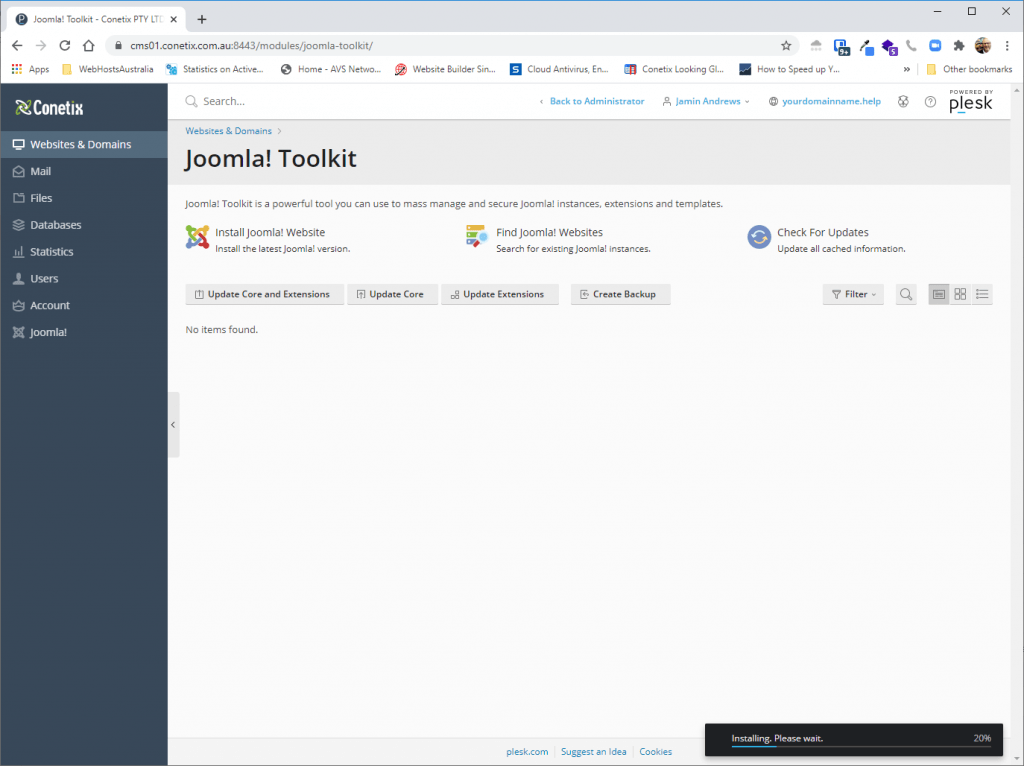1024x766 pixels.
Task: Go to Mail in the sidebar
Action: (40, 171)
